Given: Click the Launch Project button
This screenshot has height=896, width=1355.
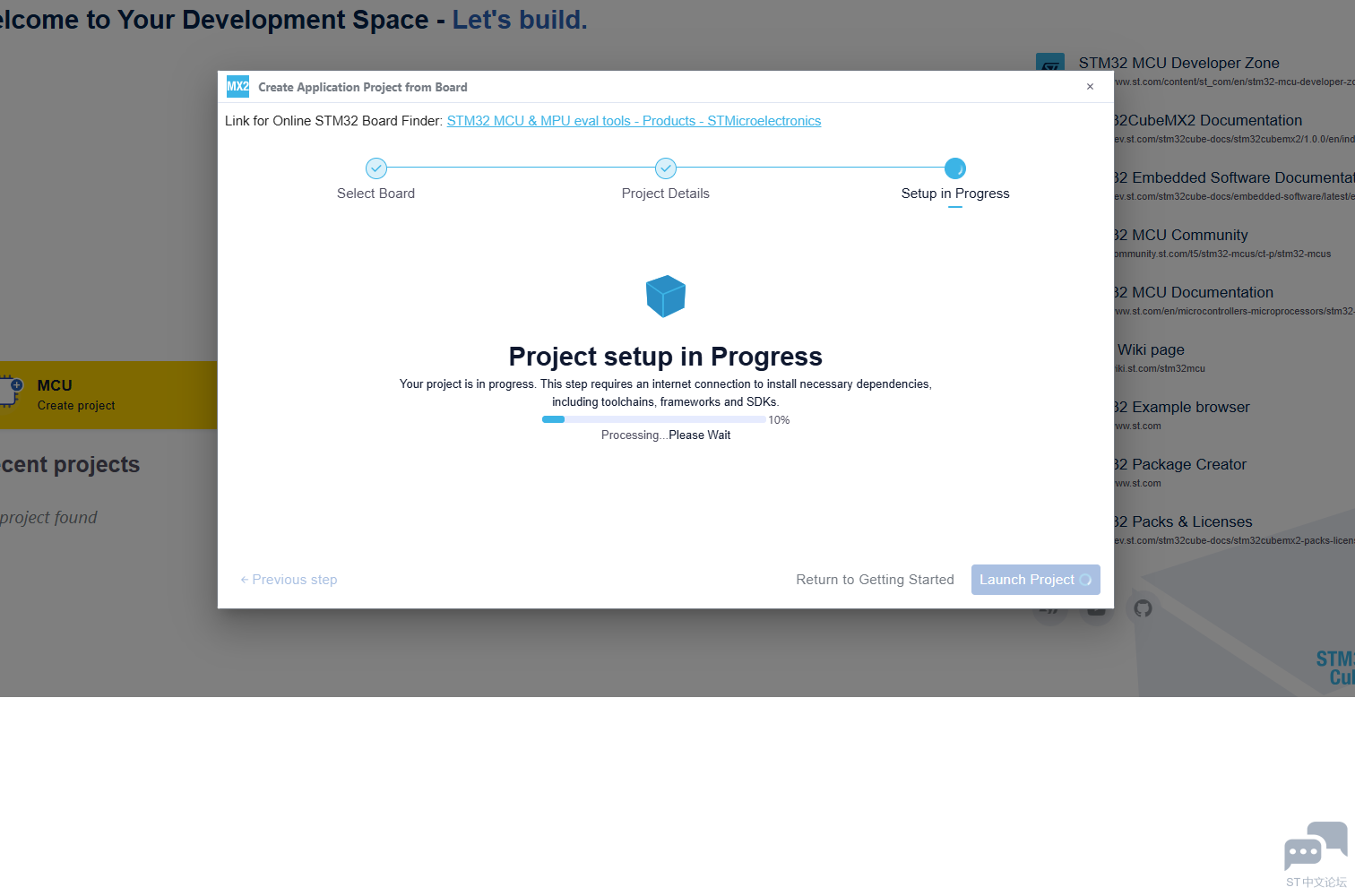Looking at the screenshot, I should click(x=1035, y=580).
